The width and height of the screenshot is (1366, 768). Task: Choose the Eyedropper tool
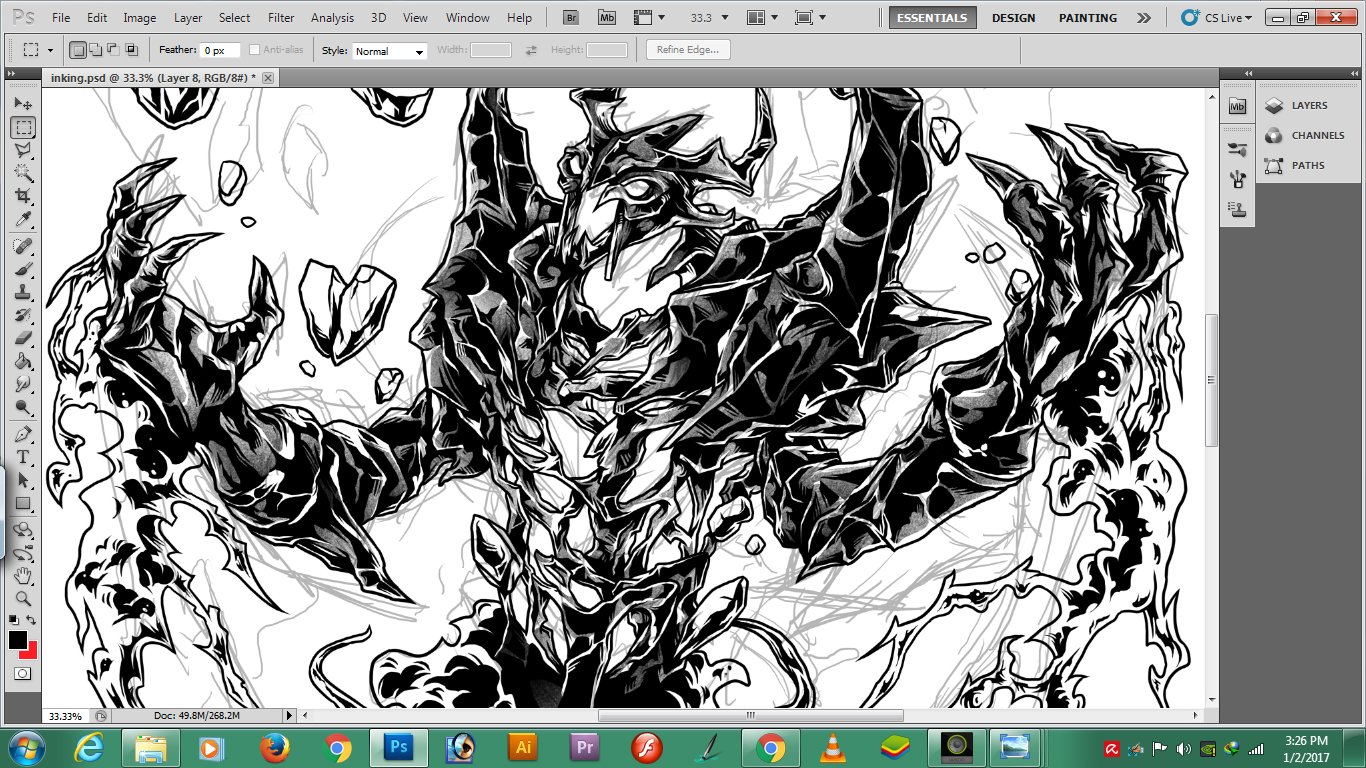pos(23,220)
